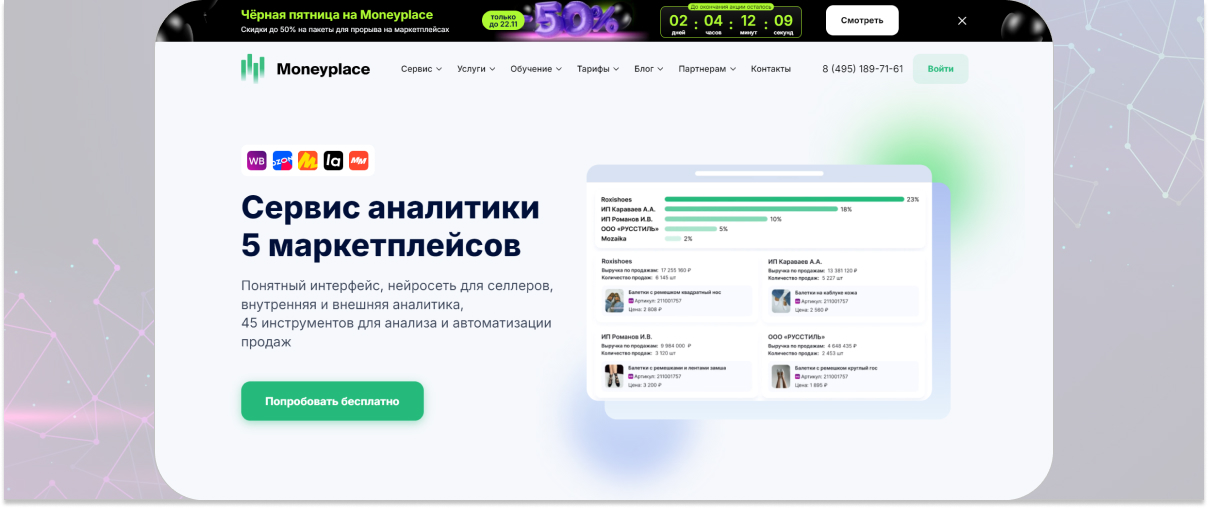This screenshot has width=1208, height=508.
Task: Click the orange Megamarket icon
Action: (x=359, y=160)
